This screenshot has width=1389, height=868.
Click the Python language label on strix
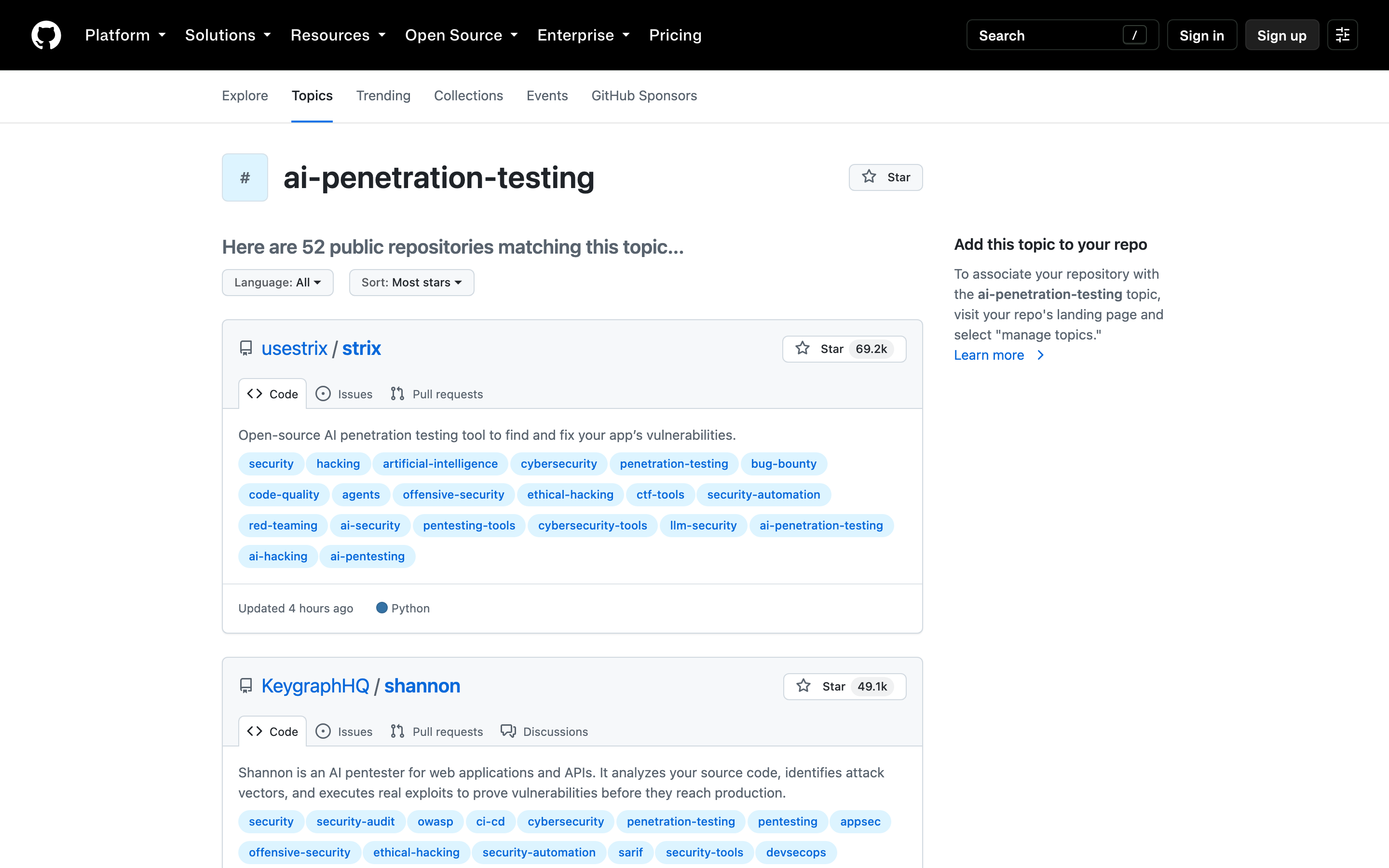pyautogui.click(x=403, y=609)
